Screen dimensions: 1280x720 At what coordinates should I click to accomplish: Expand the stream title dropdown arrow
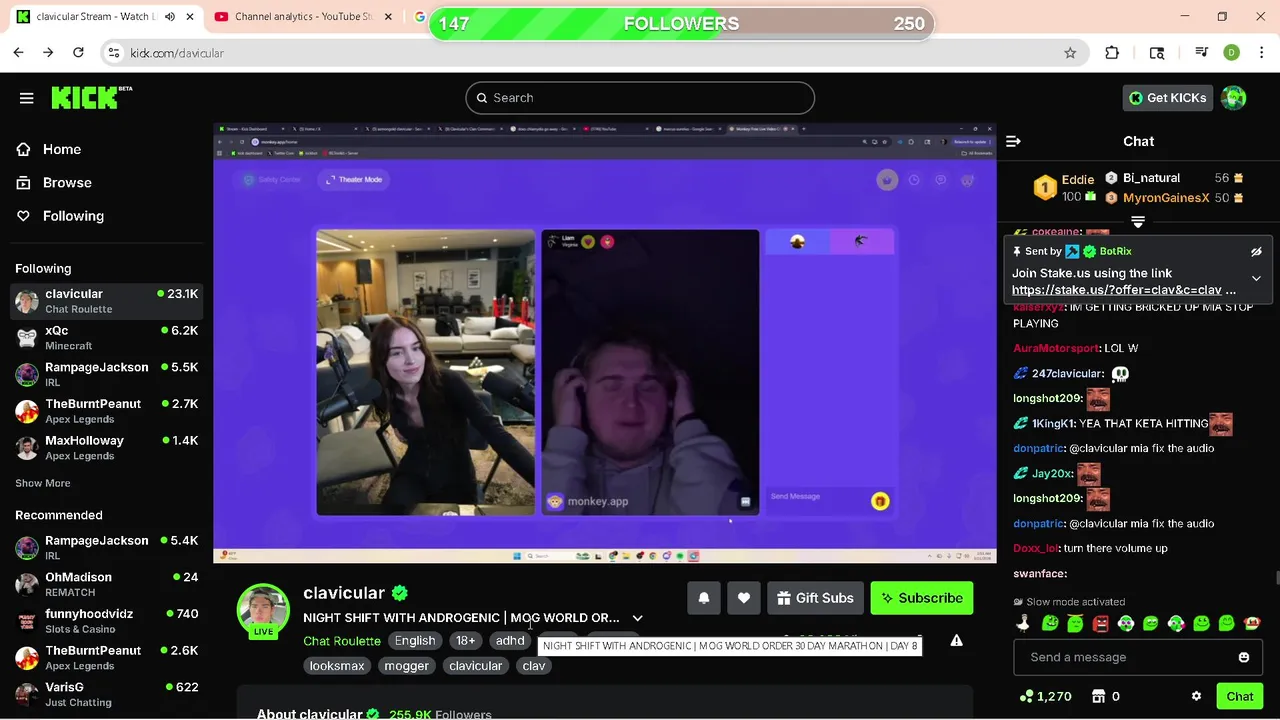tap(637, 618)
